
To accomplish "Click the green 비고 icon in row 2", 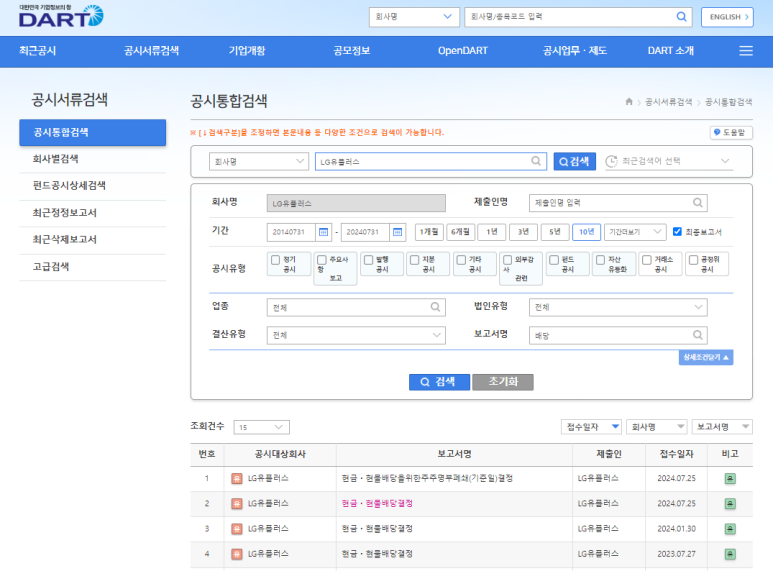I will pyautogui.click(x=730, y=503).
